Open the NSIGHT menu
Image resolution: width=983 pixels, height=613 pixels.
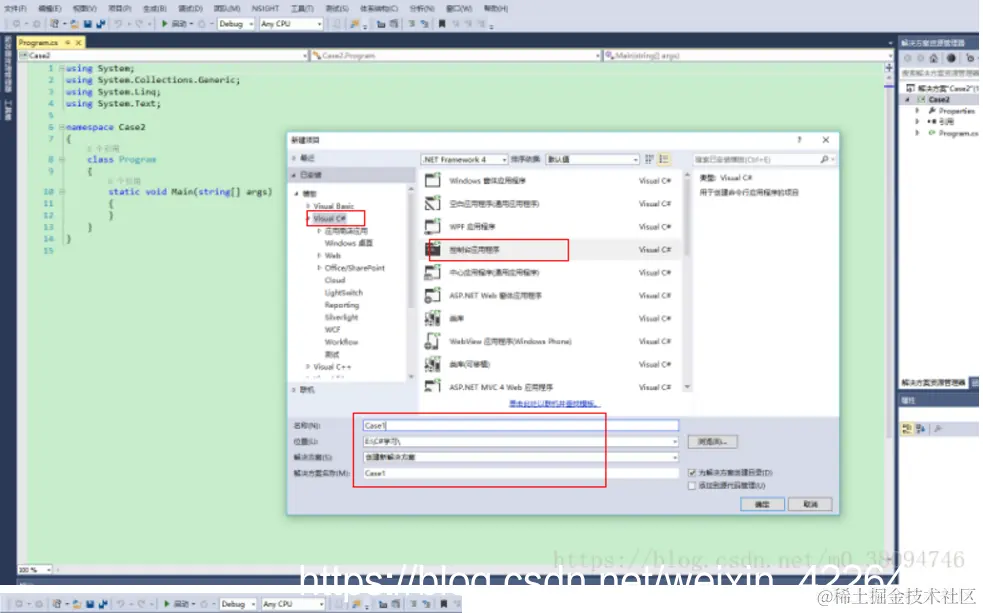[x=265, y=8]
